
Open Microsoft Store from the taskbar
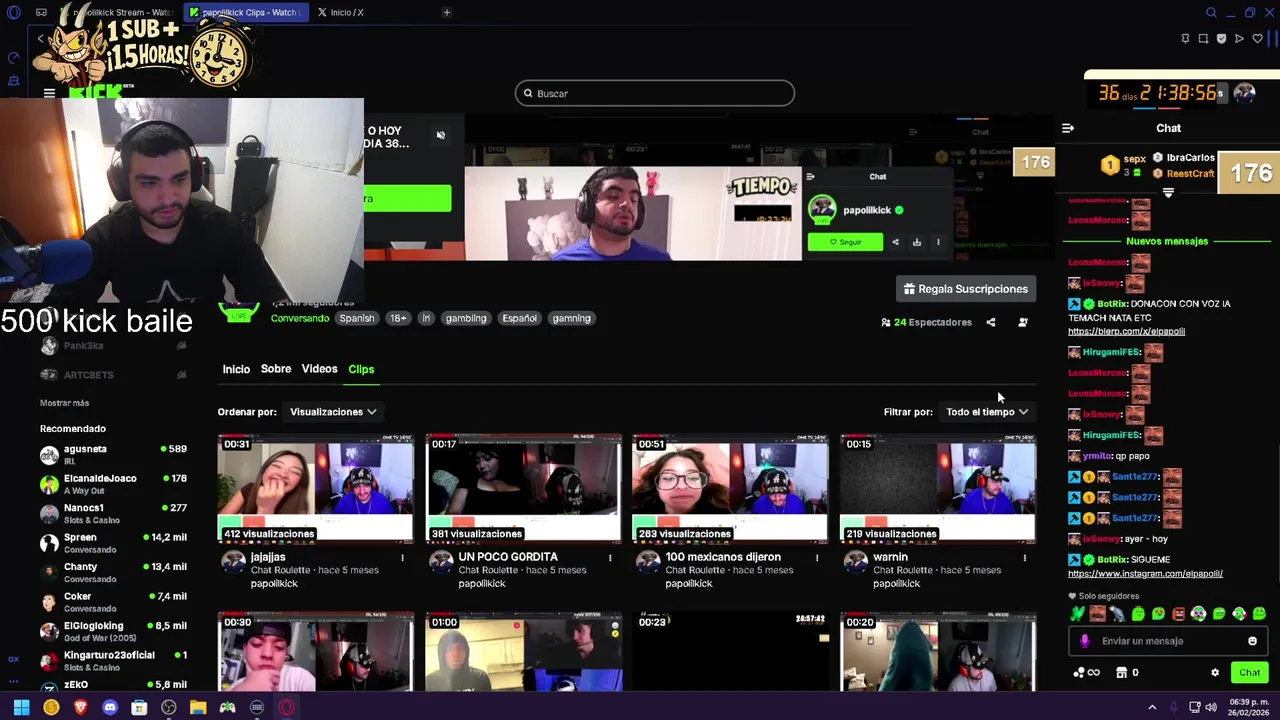point(139,707)
